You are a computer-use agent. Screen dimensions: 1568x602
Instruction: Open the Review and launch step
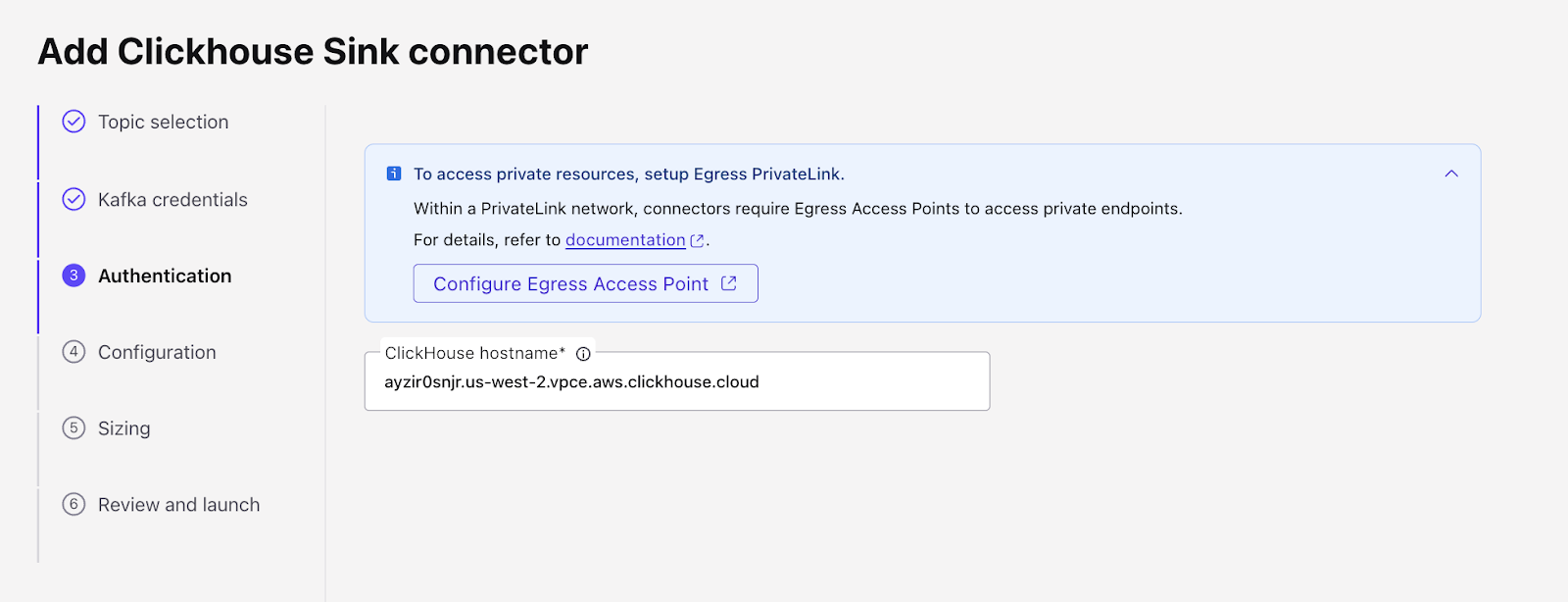177,504
